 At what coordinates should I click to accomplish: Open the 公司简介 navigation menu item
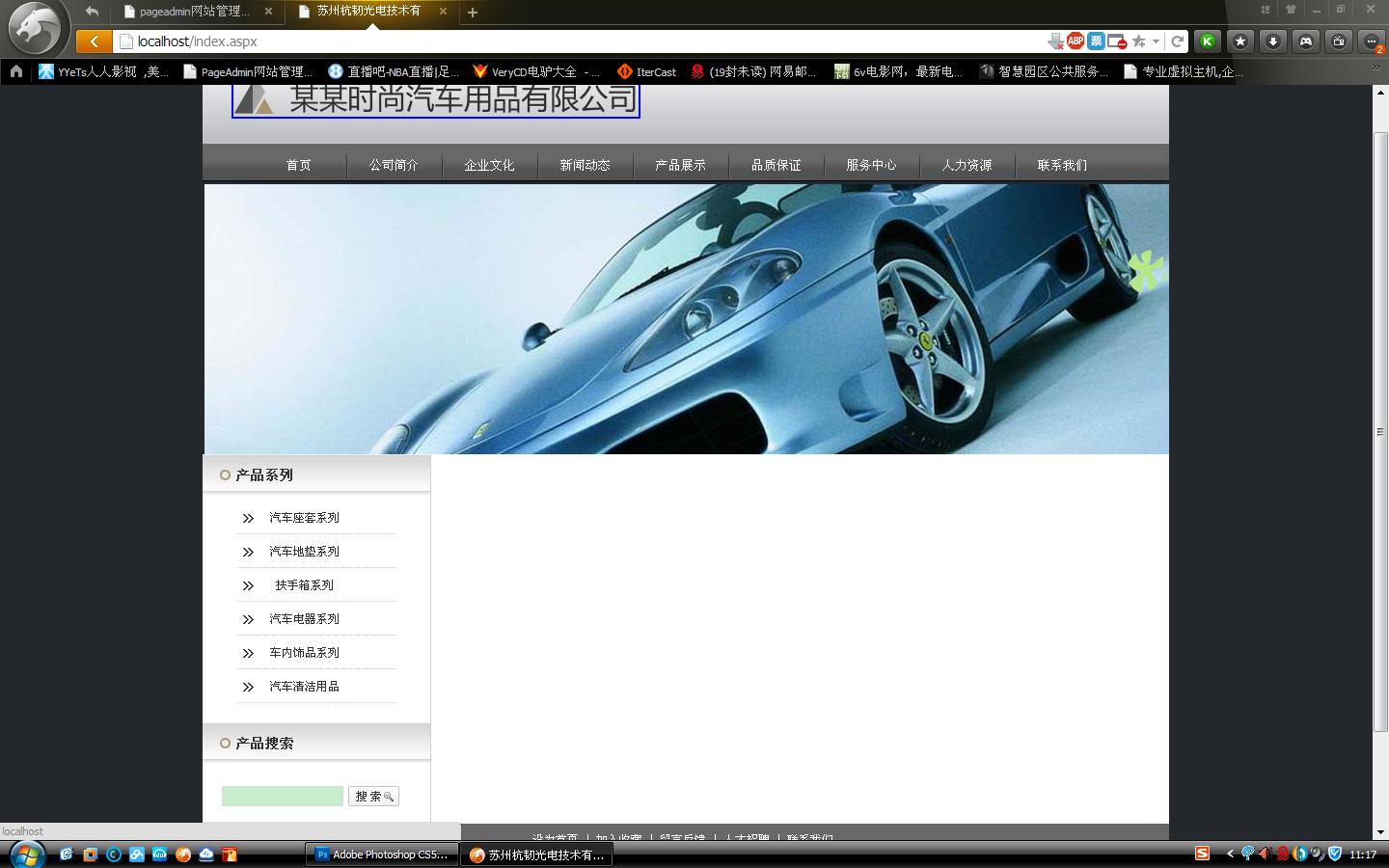[x=394, y=165]
